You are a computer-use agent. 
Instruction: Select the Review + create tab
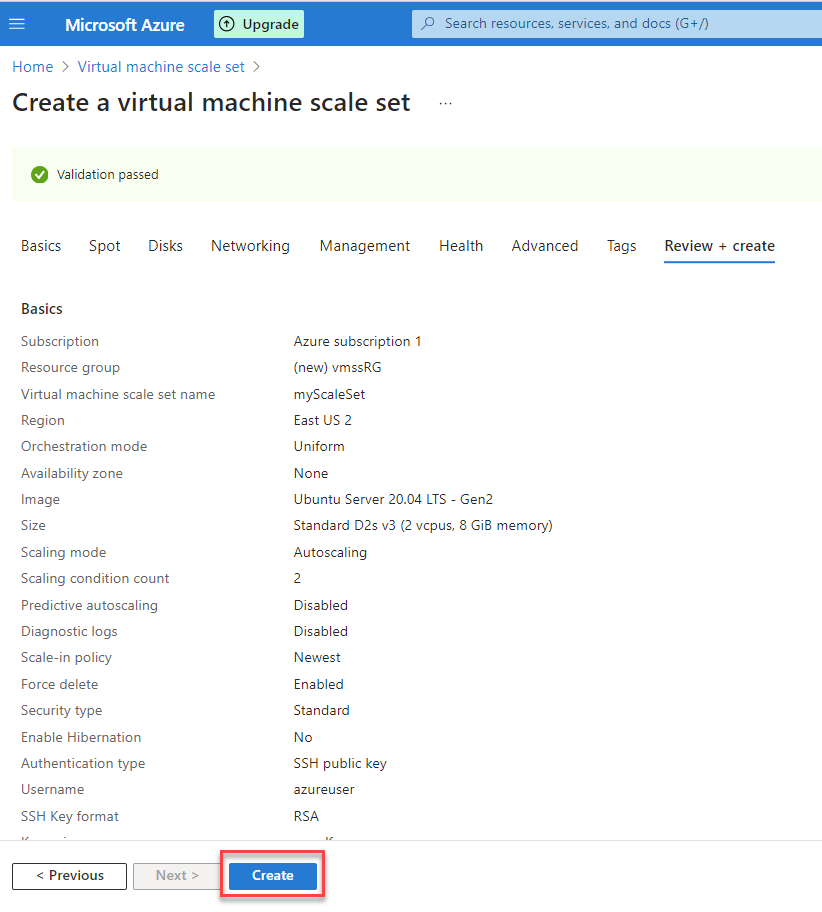(x=720, y=246)
